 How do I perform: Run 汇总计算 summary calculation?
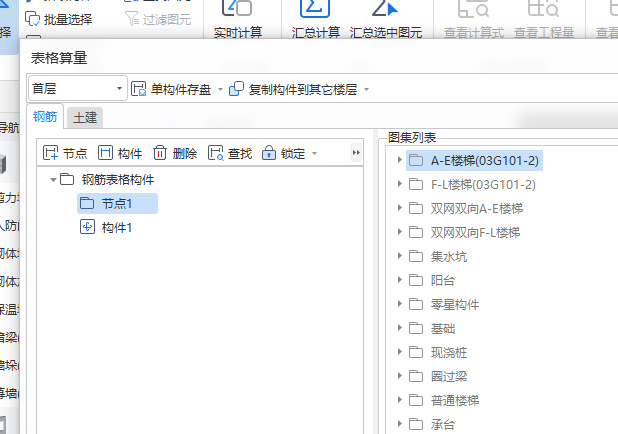pos(315,20)
